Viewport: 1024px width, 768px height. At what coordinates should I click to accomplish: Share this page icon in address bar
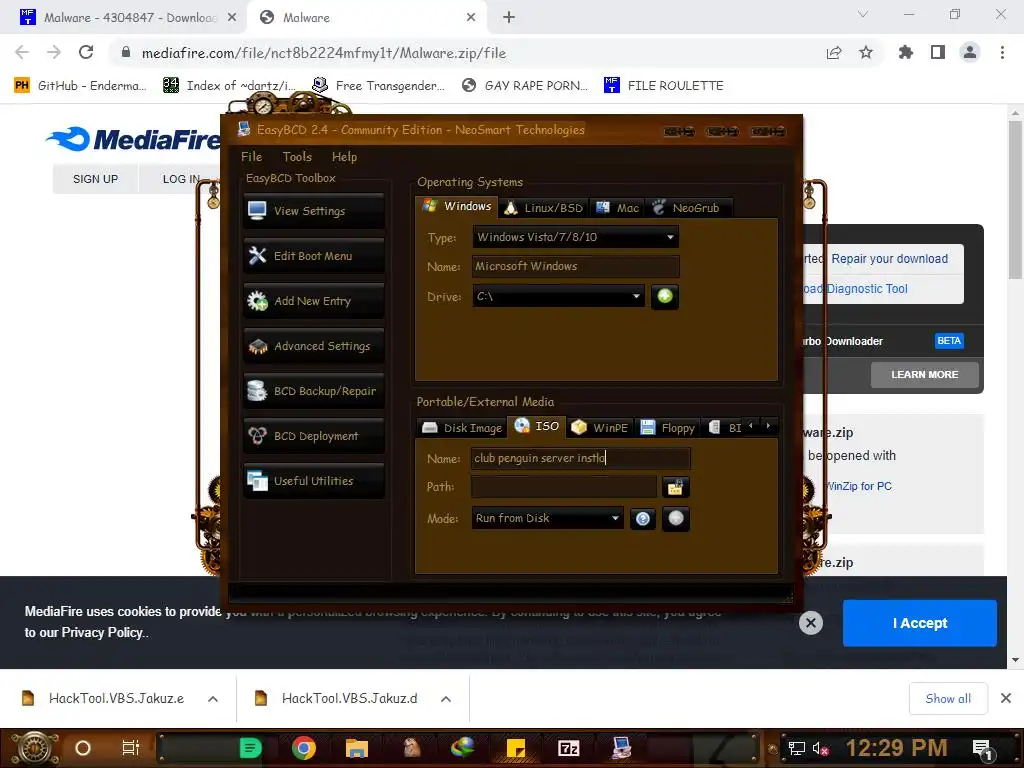[834, 52]
